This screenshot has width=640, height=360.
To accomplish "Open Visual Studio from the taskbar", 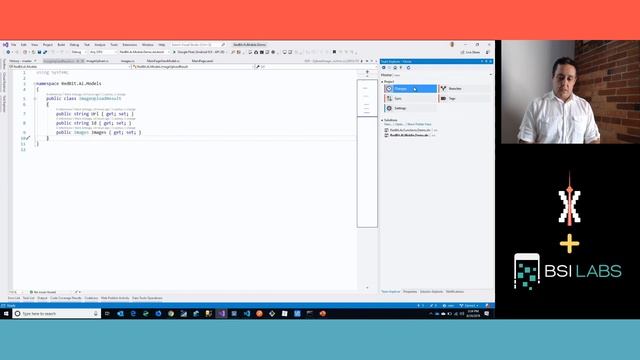I will tap(222, 313).
